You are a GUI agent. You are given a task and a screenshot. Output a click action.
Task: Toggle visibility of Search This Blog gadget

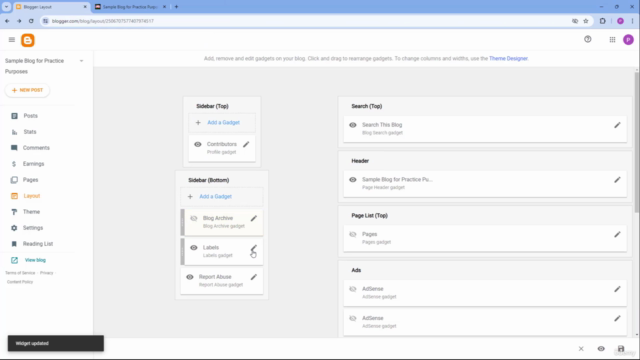(x=353, y=125)
